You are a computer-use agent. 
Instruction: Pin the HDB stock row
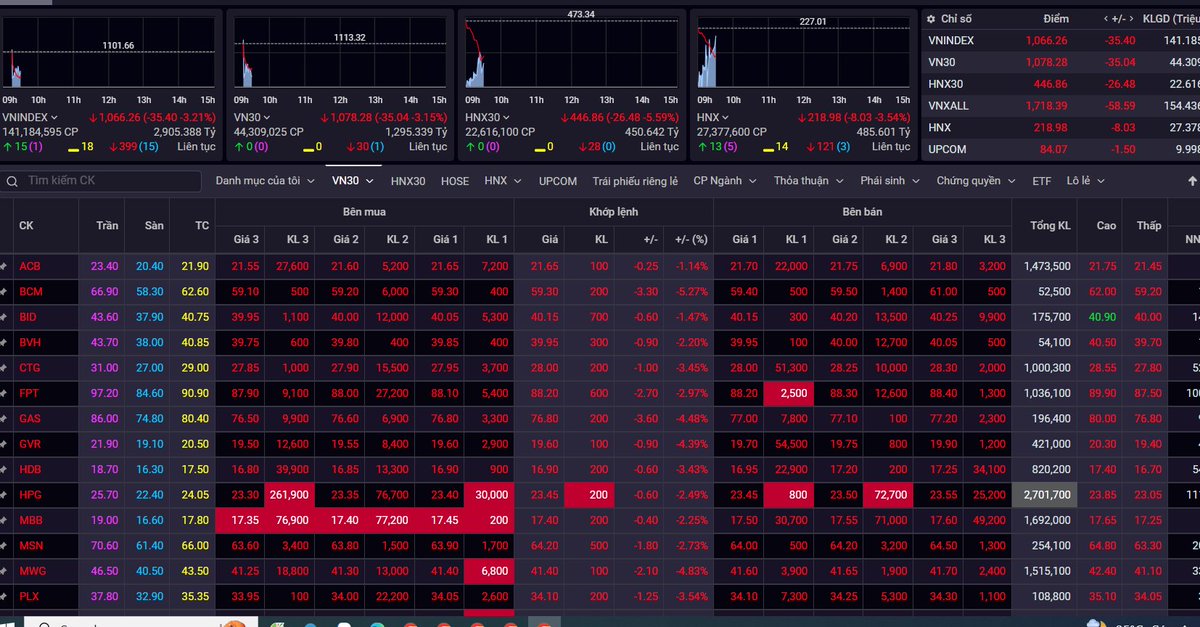coord(4,469)
